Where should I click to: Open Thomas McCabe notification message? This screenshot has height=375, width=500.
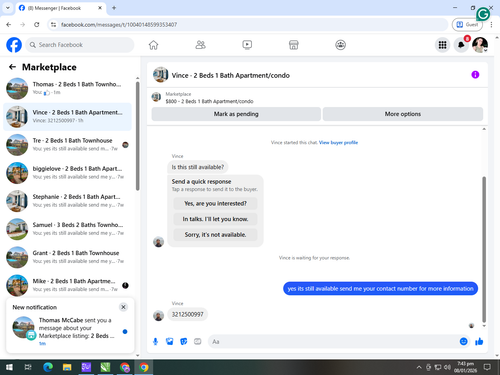pyautogui.click(x=70, y=330)
